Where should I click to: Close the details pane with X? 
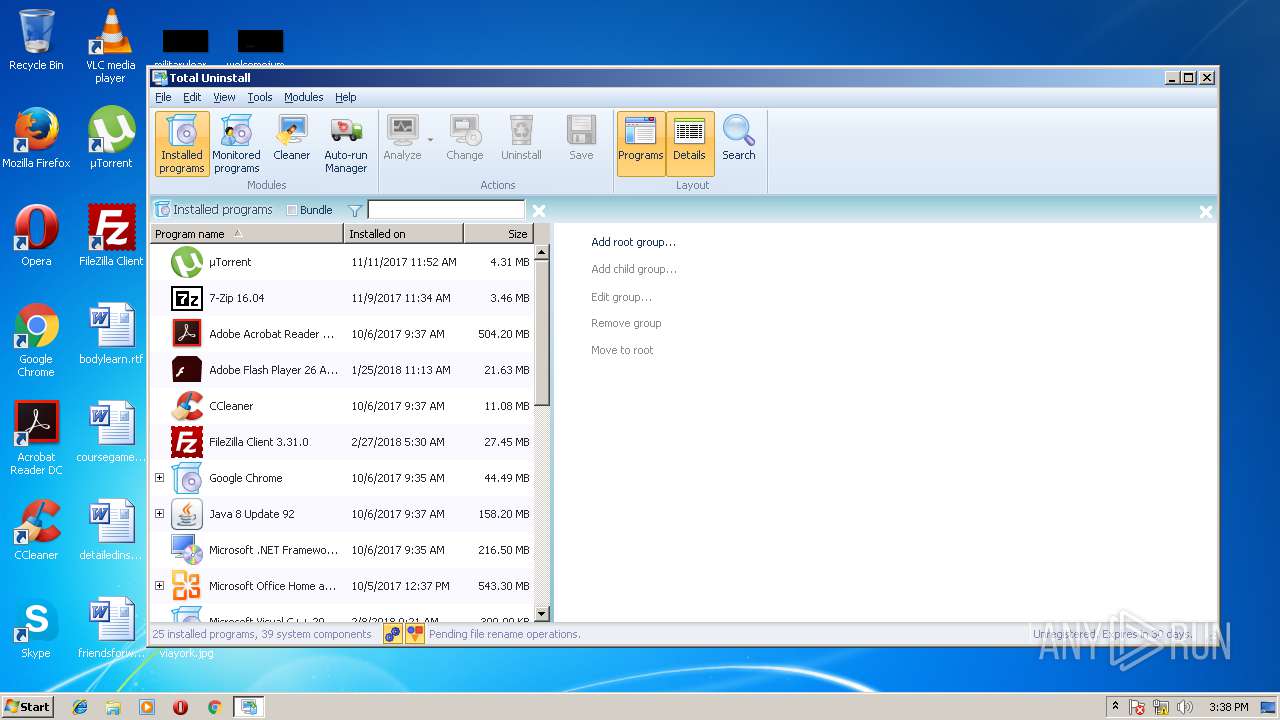1205,211
